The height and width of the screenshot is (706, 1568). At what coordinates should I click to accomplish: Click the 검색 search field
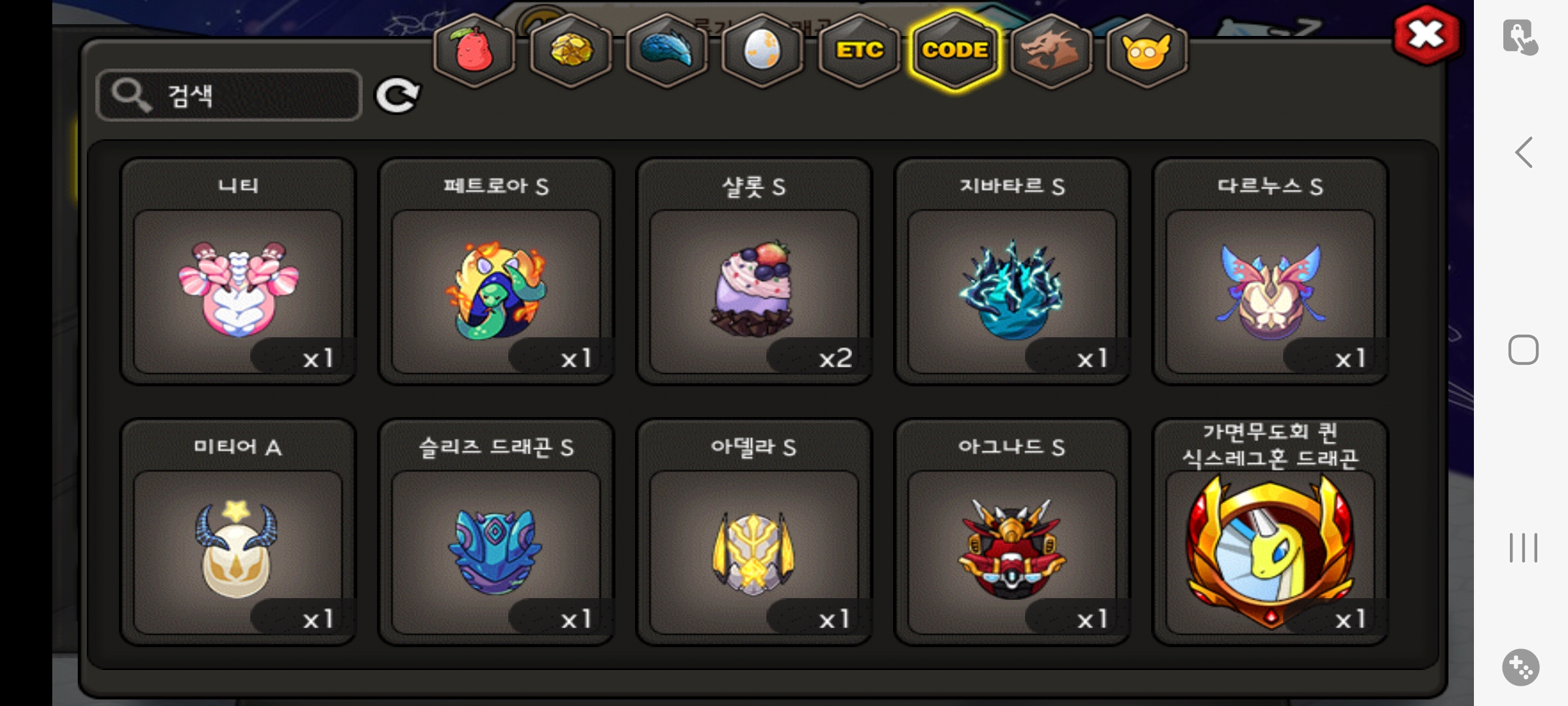pos(229,95)
